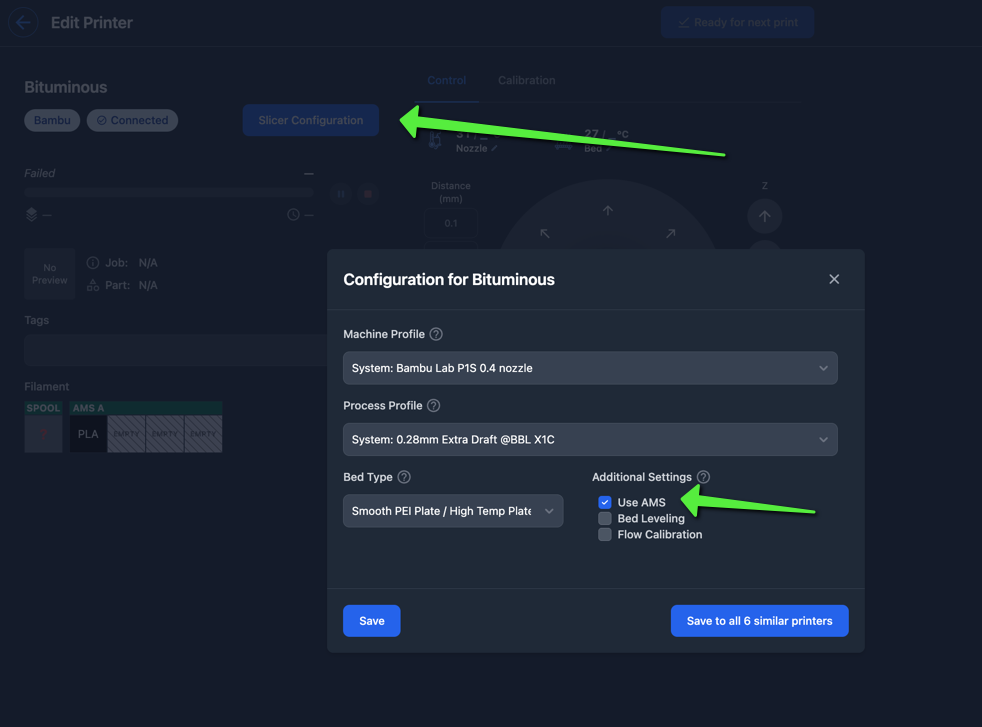Click the Additional Settings help icon
This screenshot has width=982, height=727.
tap(703, 478)
